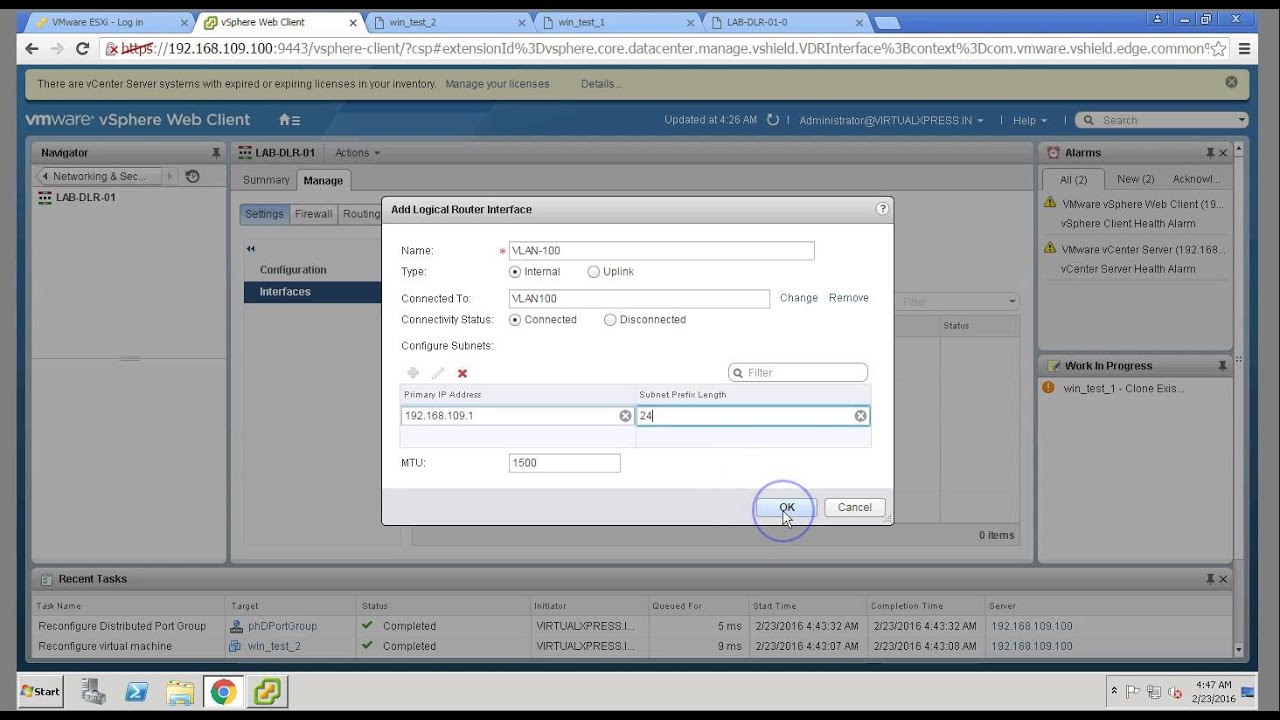This screenshot has width=1280, height=720.
Task: Select Uplink type radio button
Action: (594, 272)
